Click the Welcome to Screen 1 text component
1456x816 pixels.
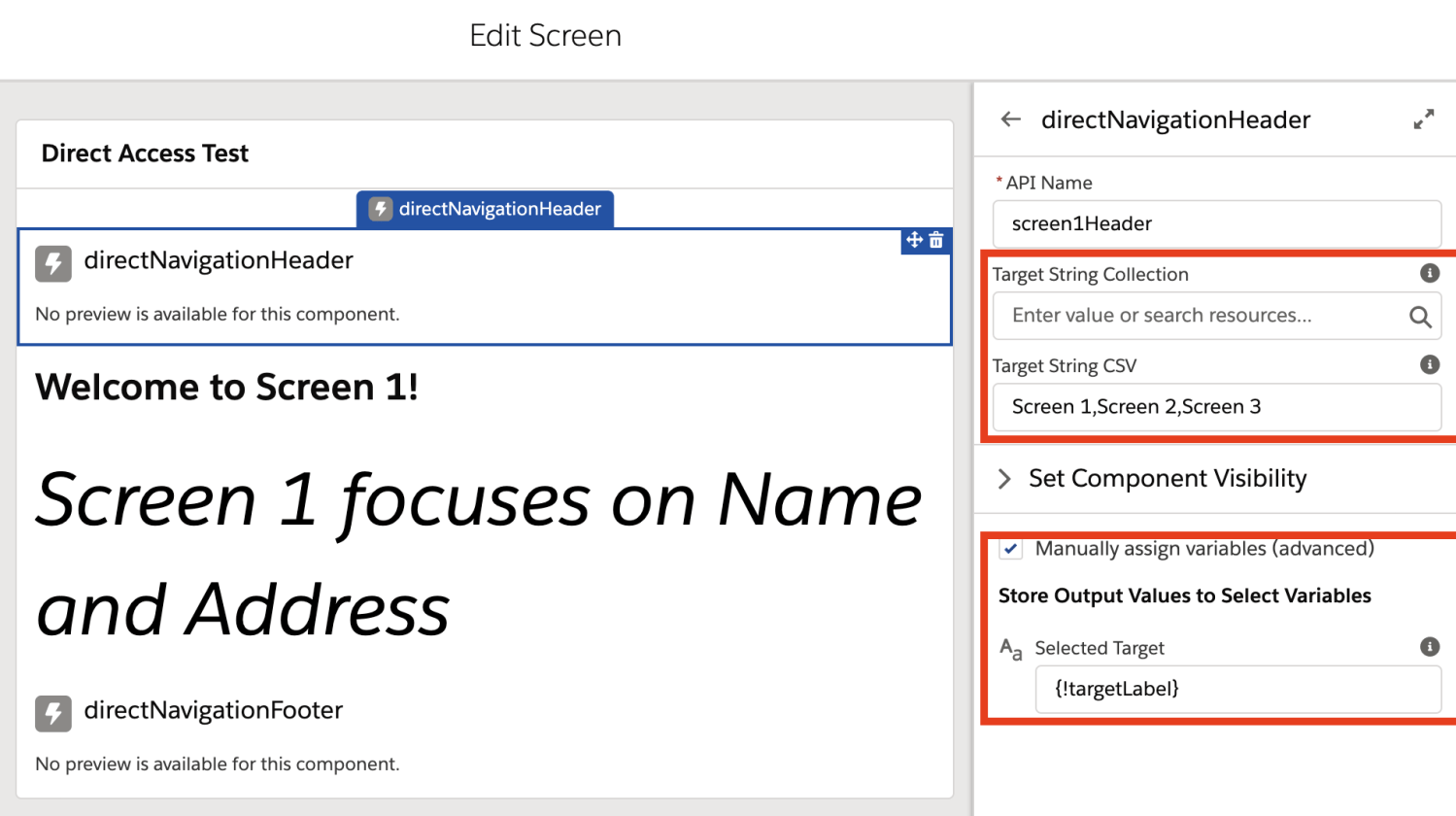click(225, 386)
